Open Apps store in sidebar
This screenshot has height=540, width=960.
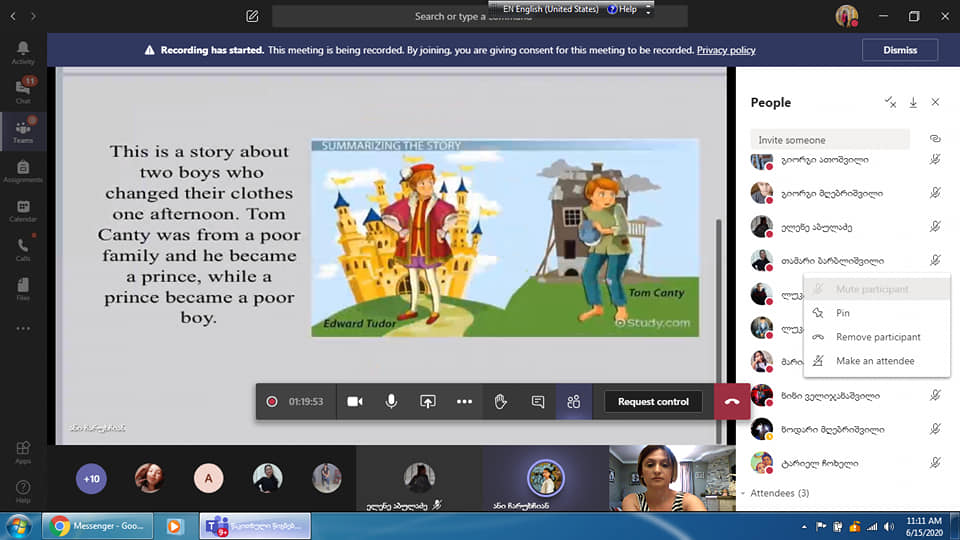pyautogui.click(x=23, y=452)
